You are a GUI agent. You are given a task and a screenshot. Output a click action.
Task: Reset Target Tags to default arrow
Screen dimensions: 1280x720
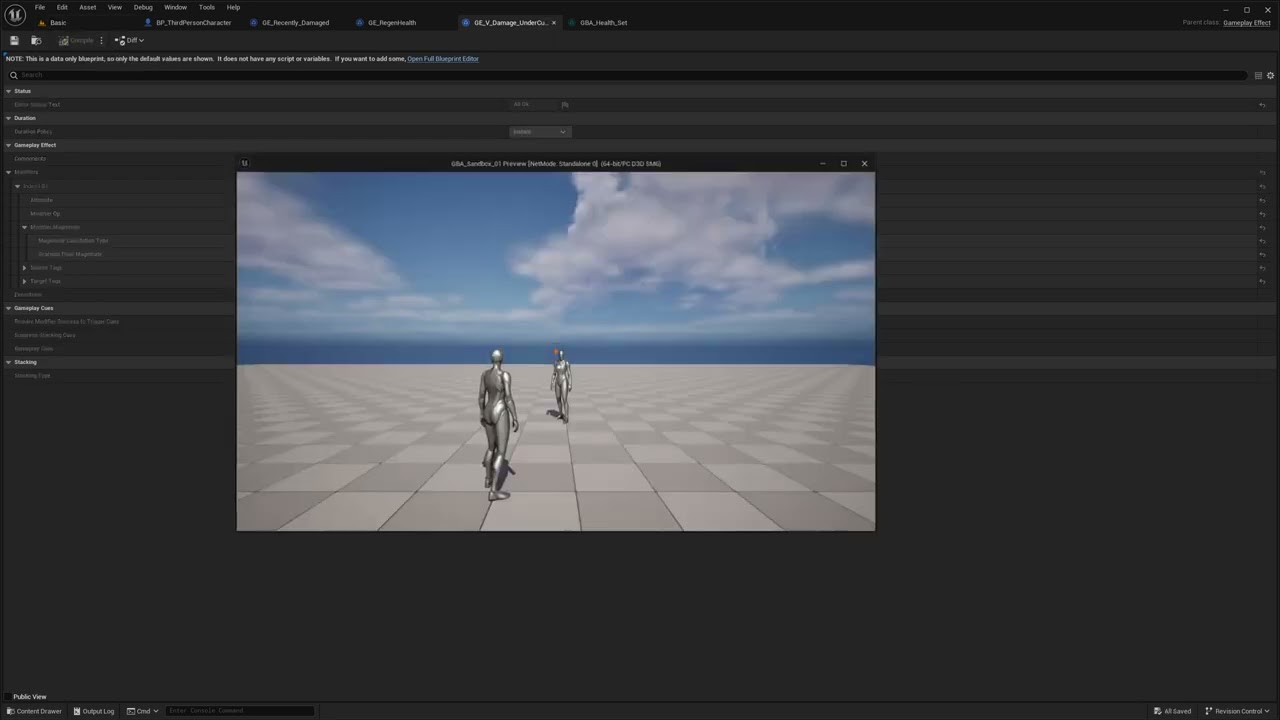[x=1262, y=281]
